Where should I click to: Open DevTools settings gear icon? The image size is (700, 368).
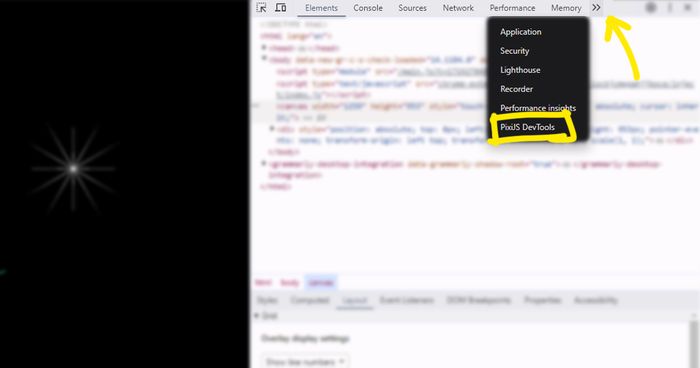pyautogui.click(x=651, y=8)
